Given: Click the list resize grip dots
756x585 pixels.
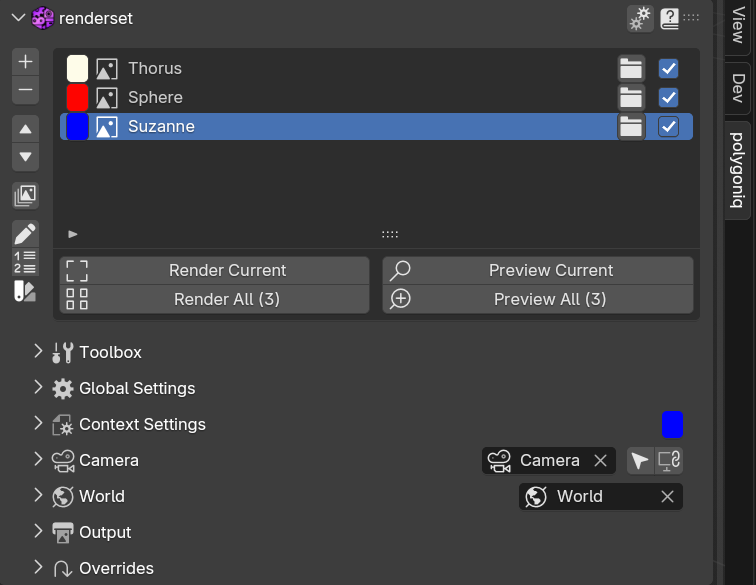Looking at the screenshot, I should point(390,234).
